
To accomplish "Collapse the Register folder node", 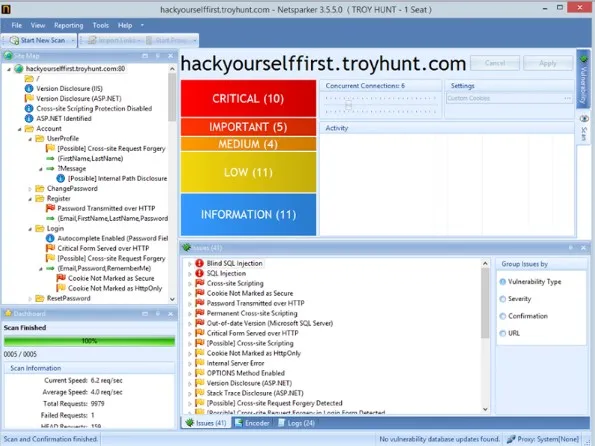I will point(30,199).
